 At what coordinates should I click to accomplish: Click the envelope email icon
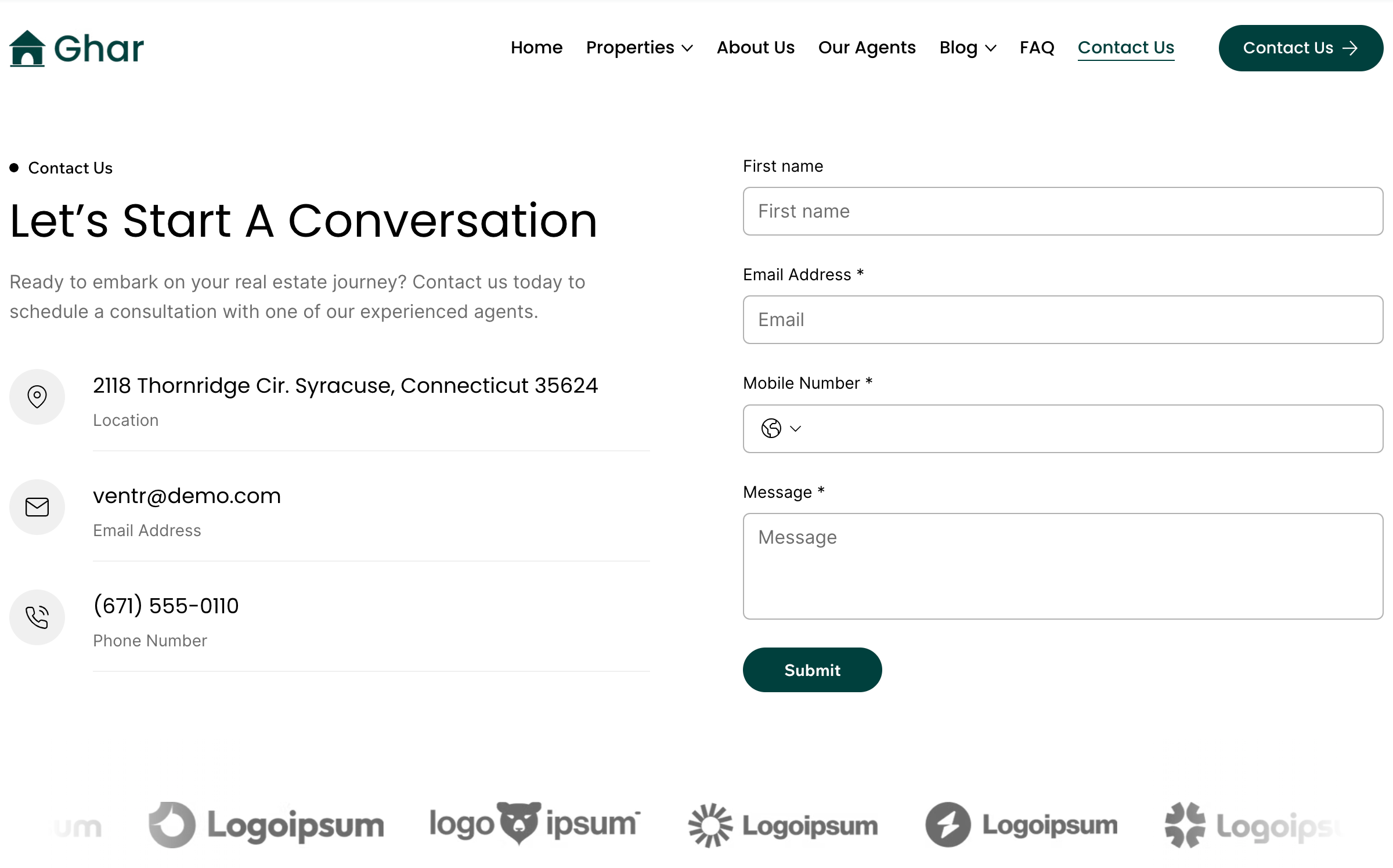tap(37, 507)
